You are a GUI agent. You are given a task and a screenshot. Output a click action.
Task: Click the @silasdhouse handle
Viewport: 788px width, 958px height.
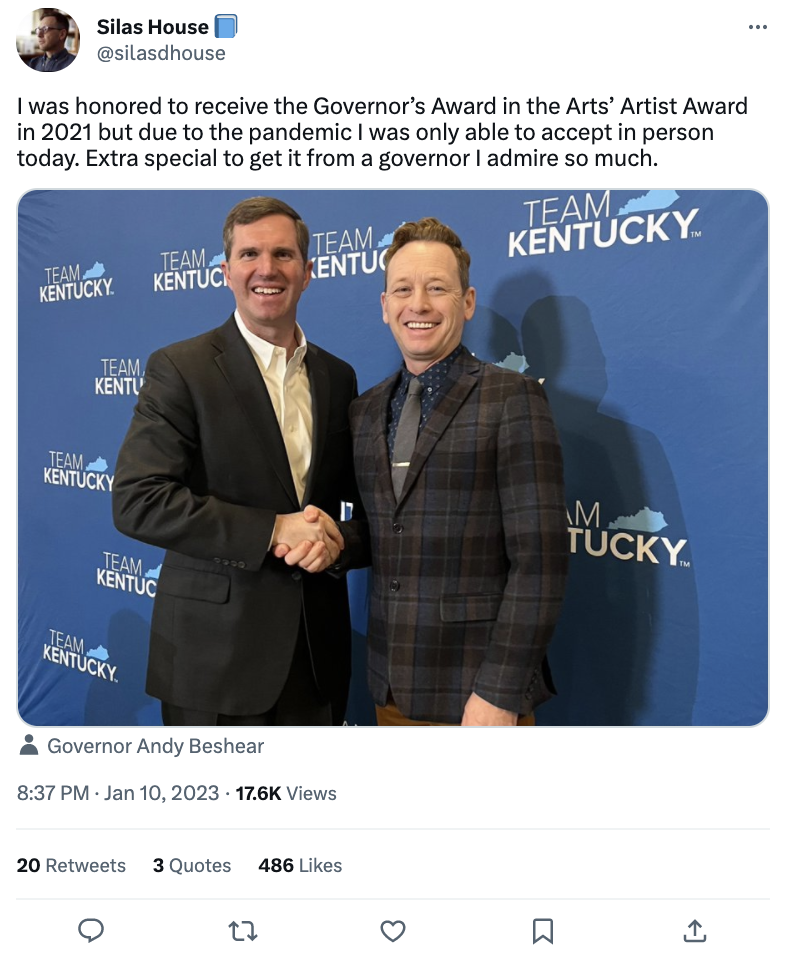160,53
